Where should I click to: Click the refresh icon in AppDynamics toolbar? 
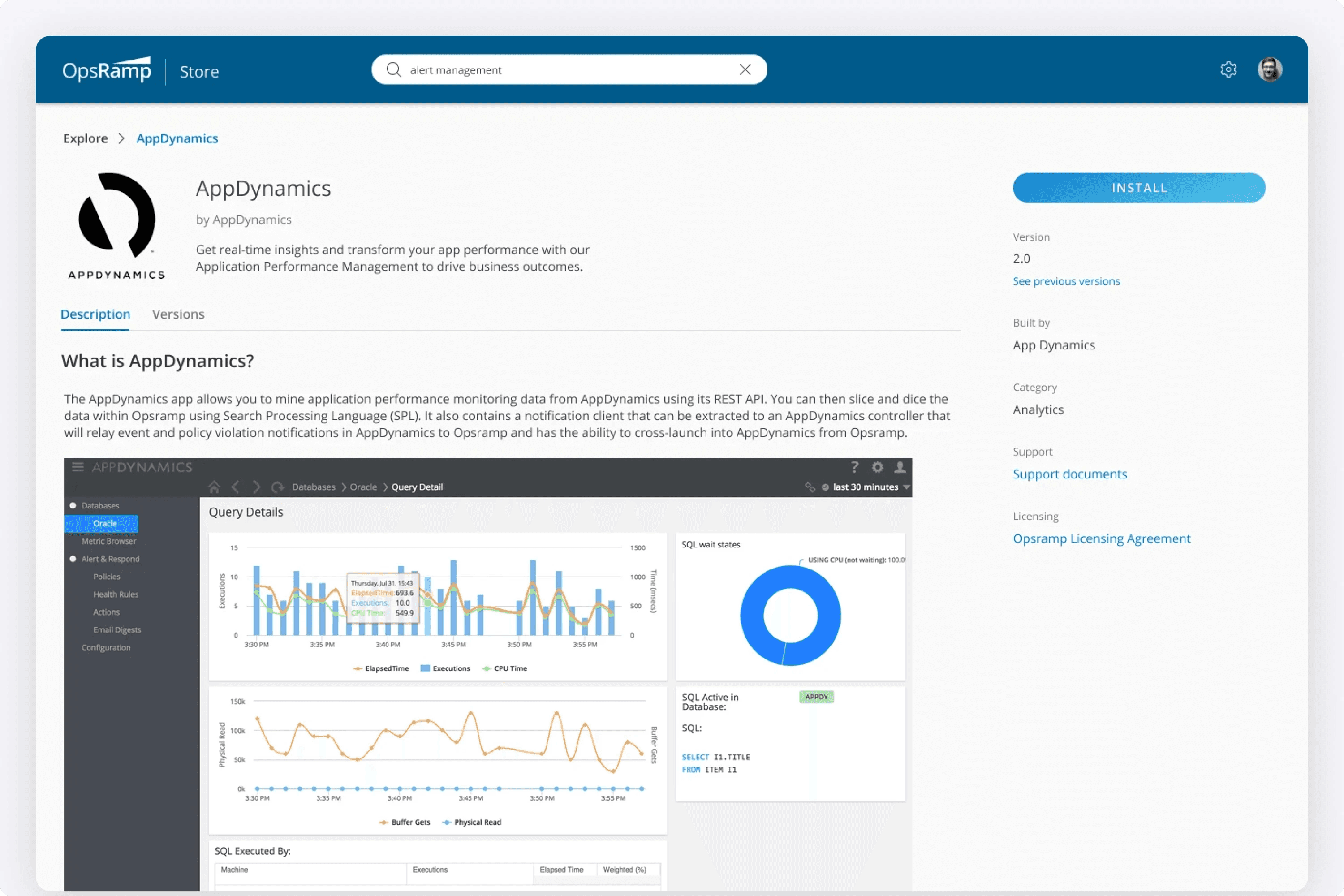coord(278,487)
